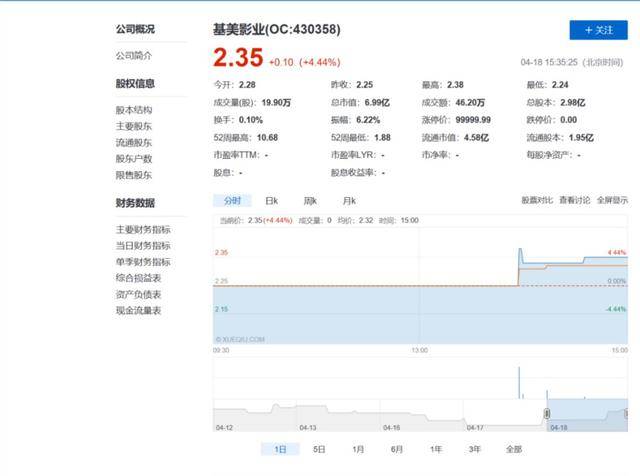Open 单季财务指标 sidebar link
The image size is (640, 476).
(143, 262)
